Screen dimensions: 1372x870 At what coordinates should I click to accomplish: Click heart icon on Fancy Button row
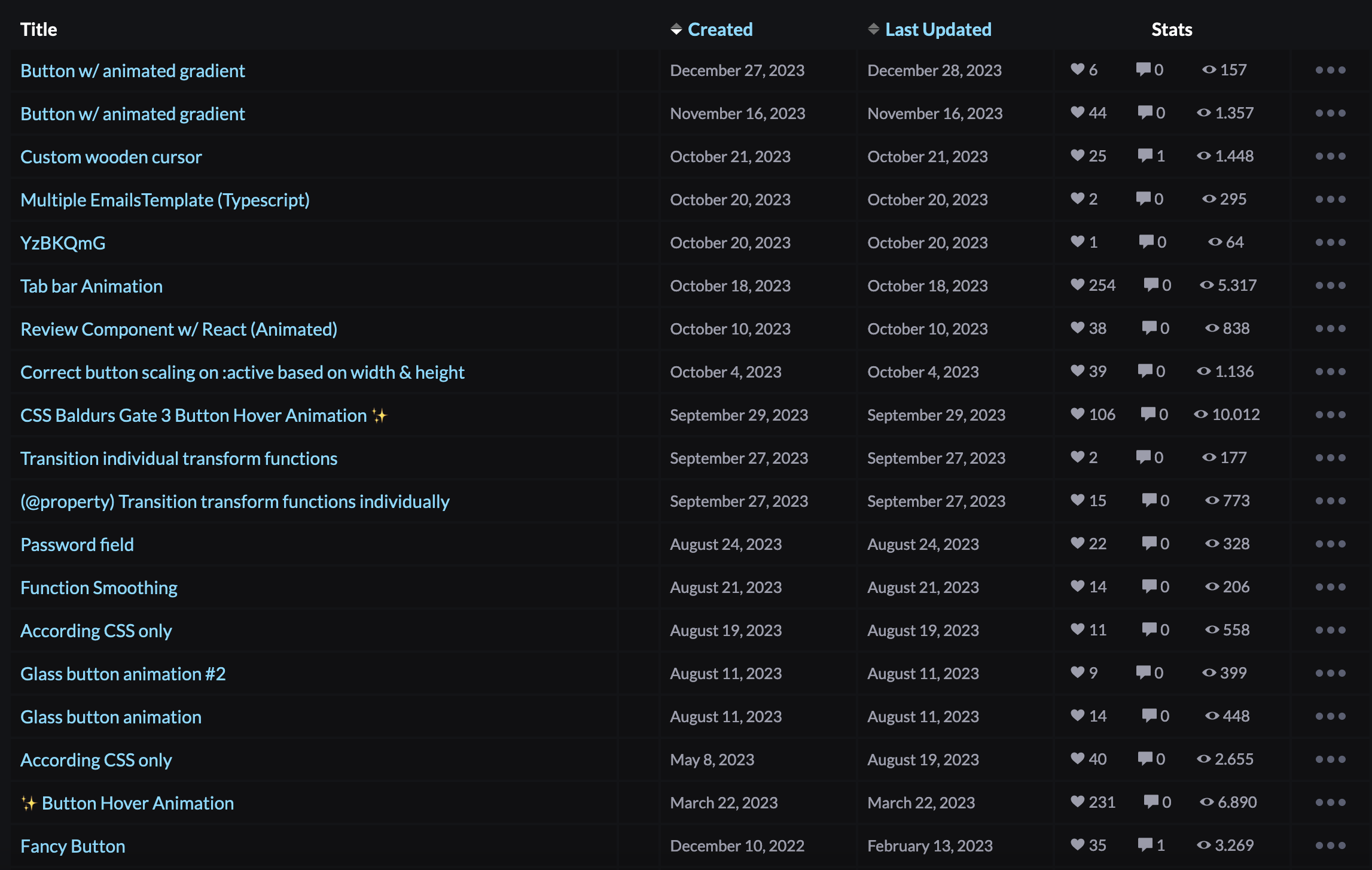pos(1077,845)
